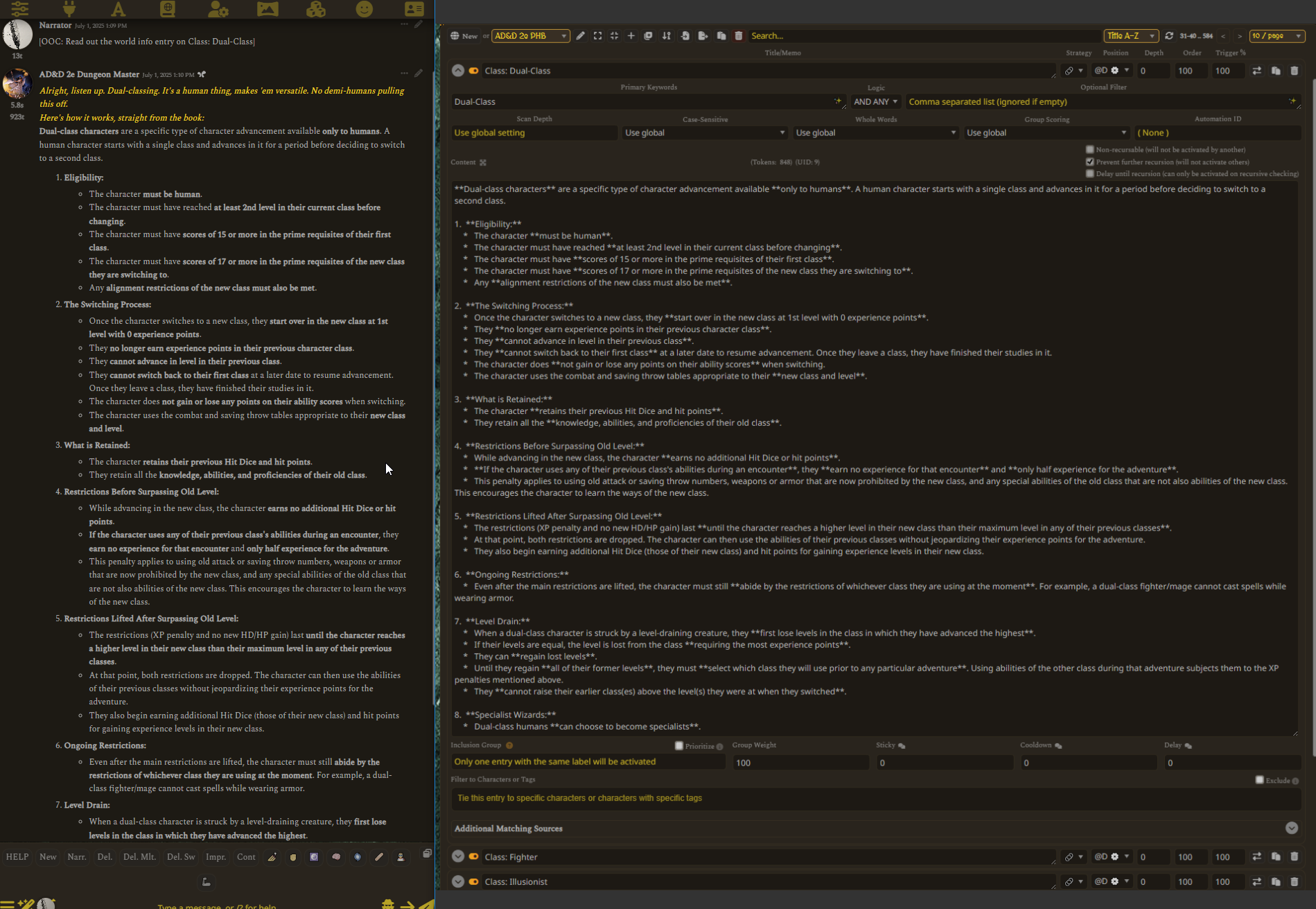Screen dimensions: 1316x909
Task: Refresh the entry list icon
Action: (x=1169, y=36)
